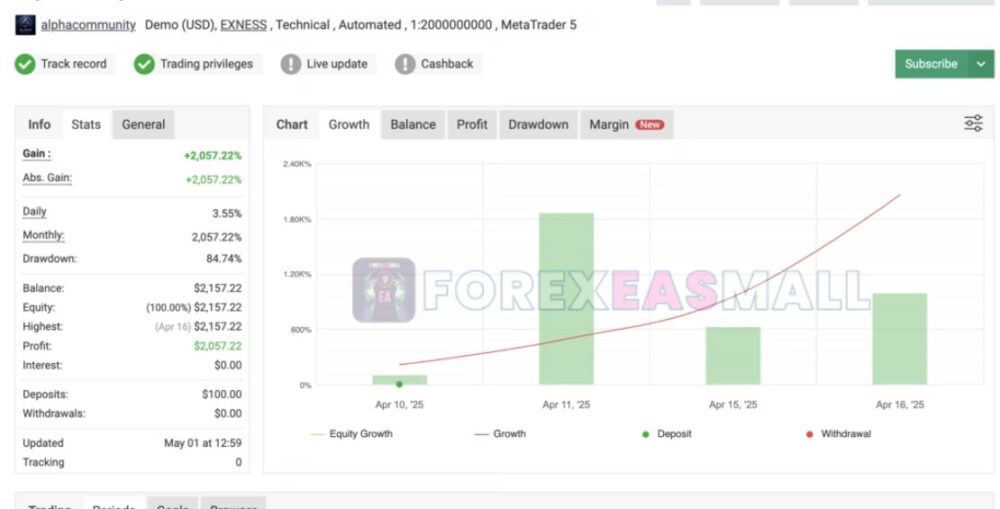Viewport: 1000px width, 509px height.
Task: Click the Profit $2,057.22 value
Action: coord(217,346)
